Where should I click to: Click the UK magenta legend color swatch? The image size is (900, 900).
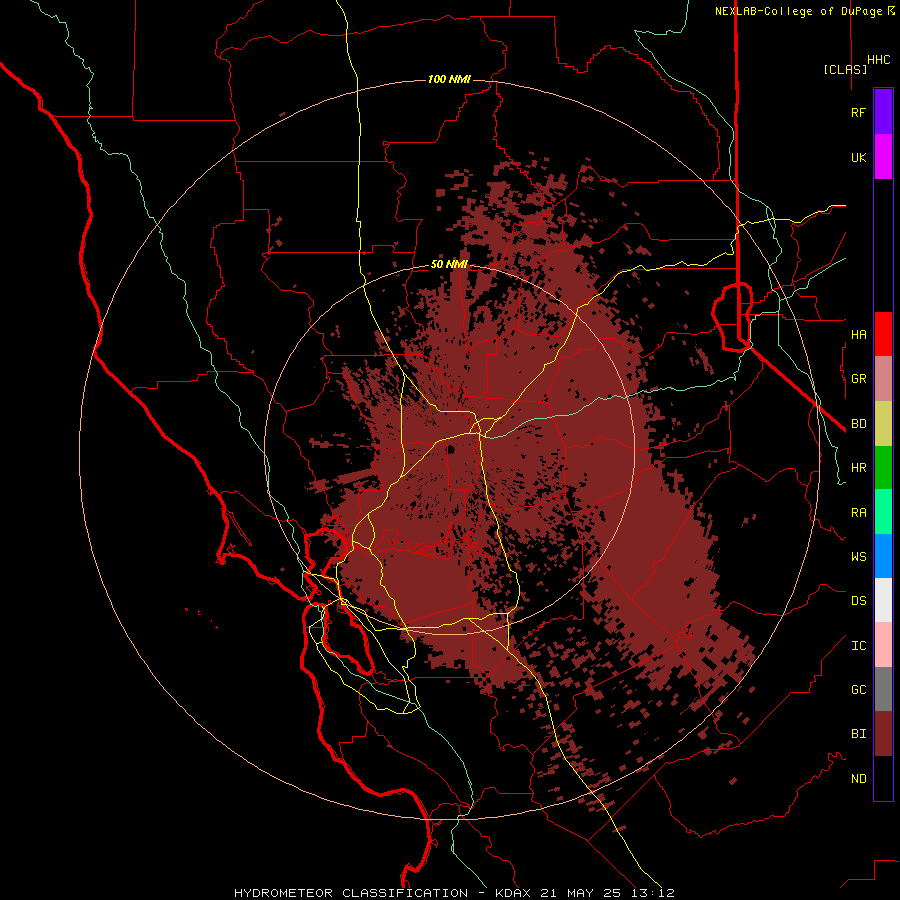pos(883,157)
